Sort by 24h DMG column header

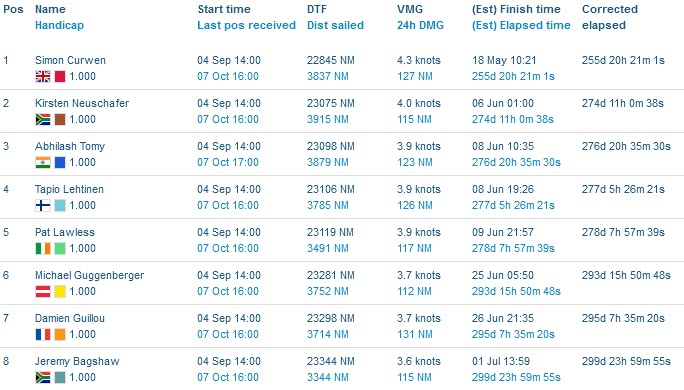(420, 25)
